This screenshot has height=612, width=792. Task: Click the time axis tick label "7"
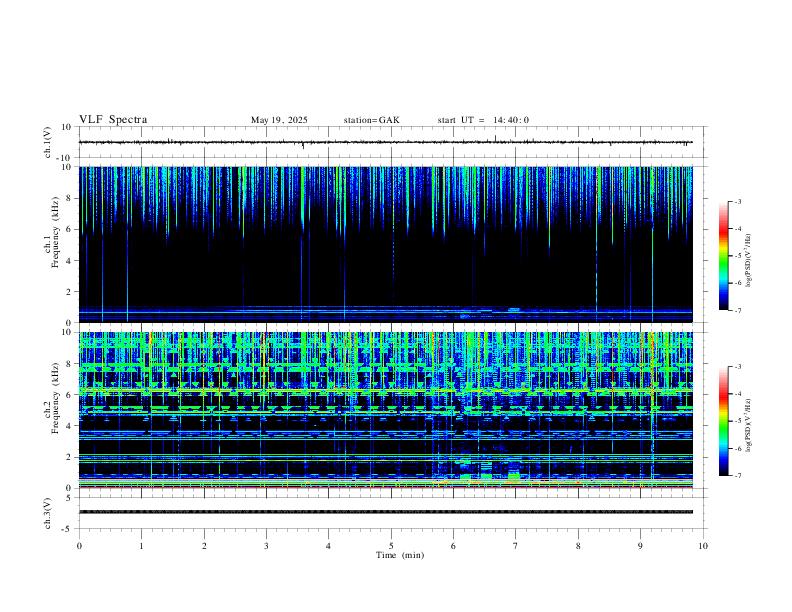[x=516, y=546]
